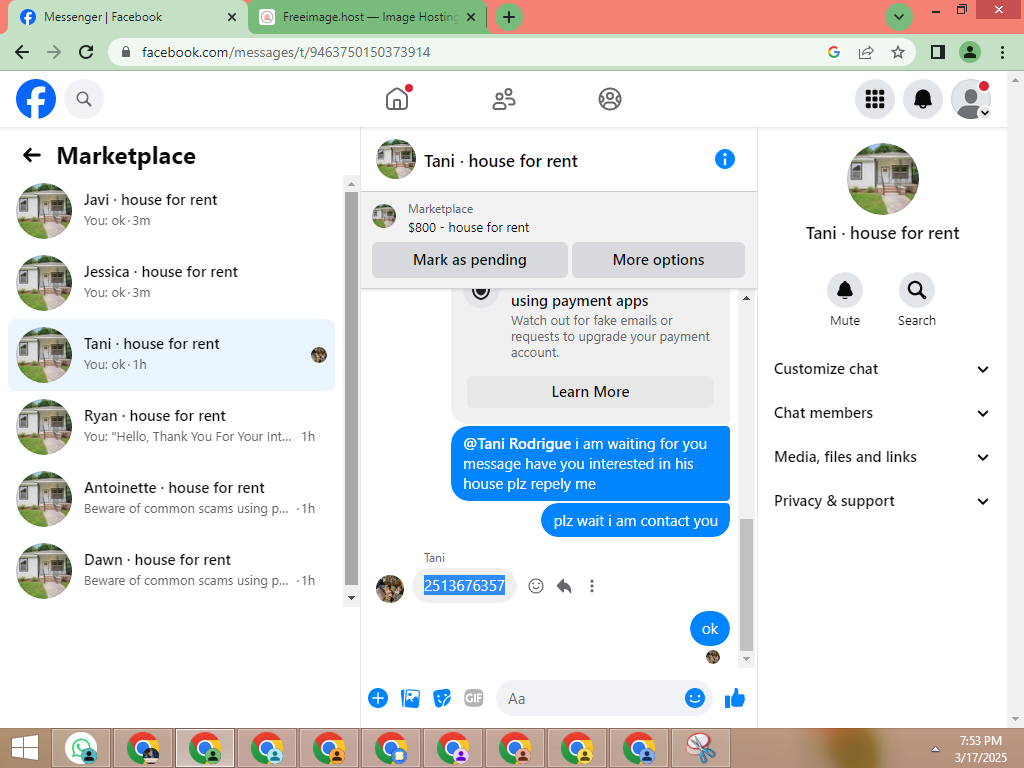Open a new browser tab
The width and height of the screenshot is (1024, 768).
click(509, 17)
